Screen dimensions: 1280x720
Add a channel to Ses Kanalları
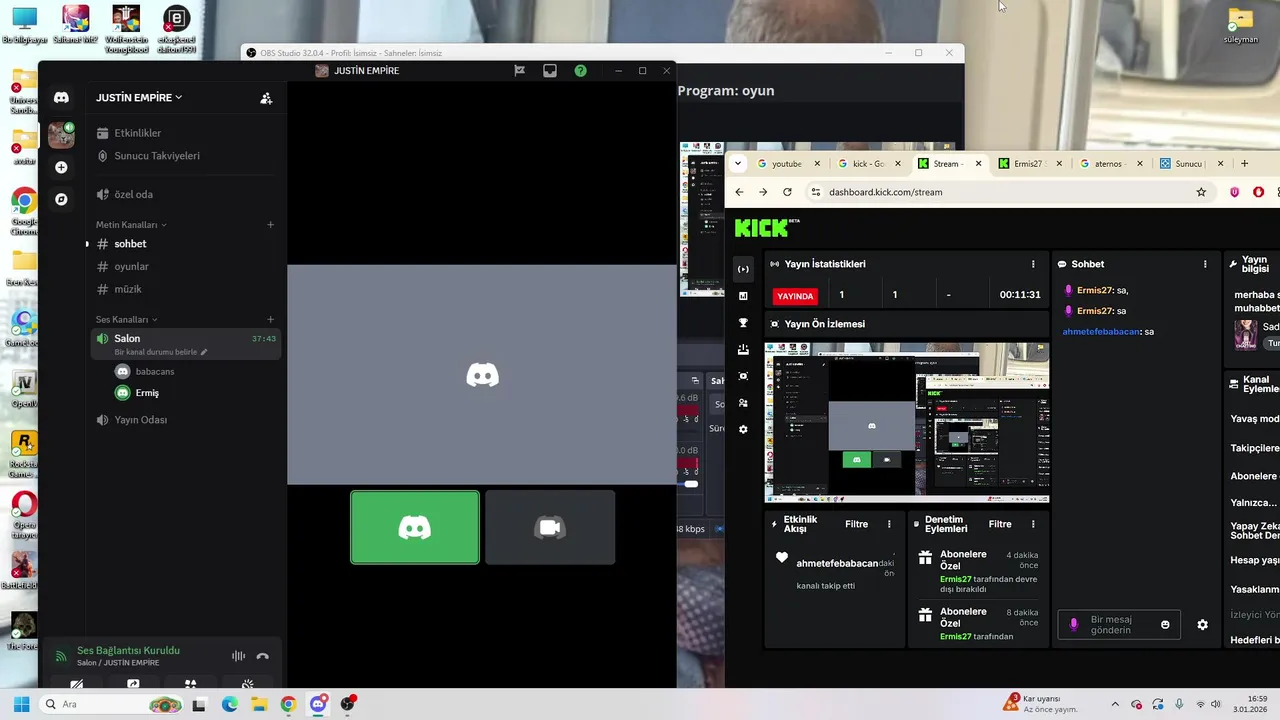tap(270, 320)
